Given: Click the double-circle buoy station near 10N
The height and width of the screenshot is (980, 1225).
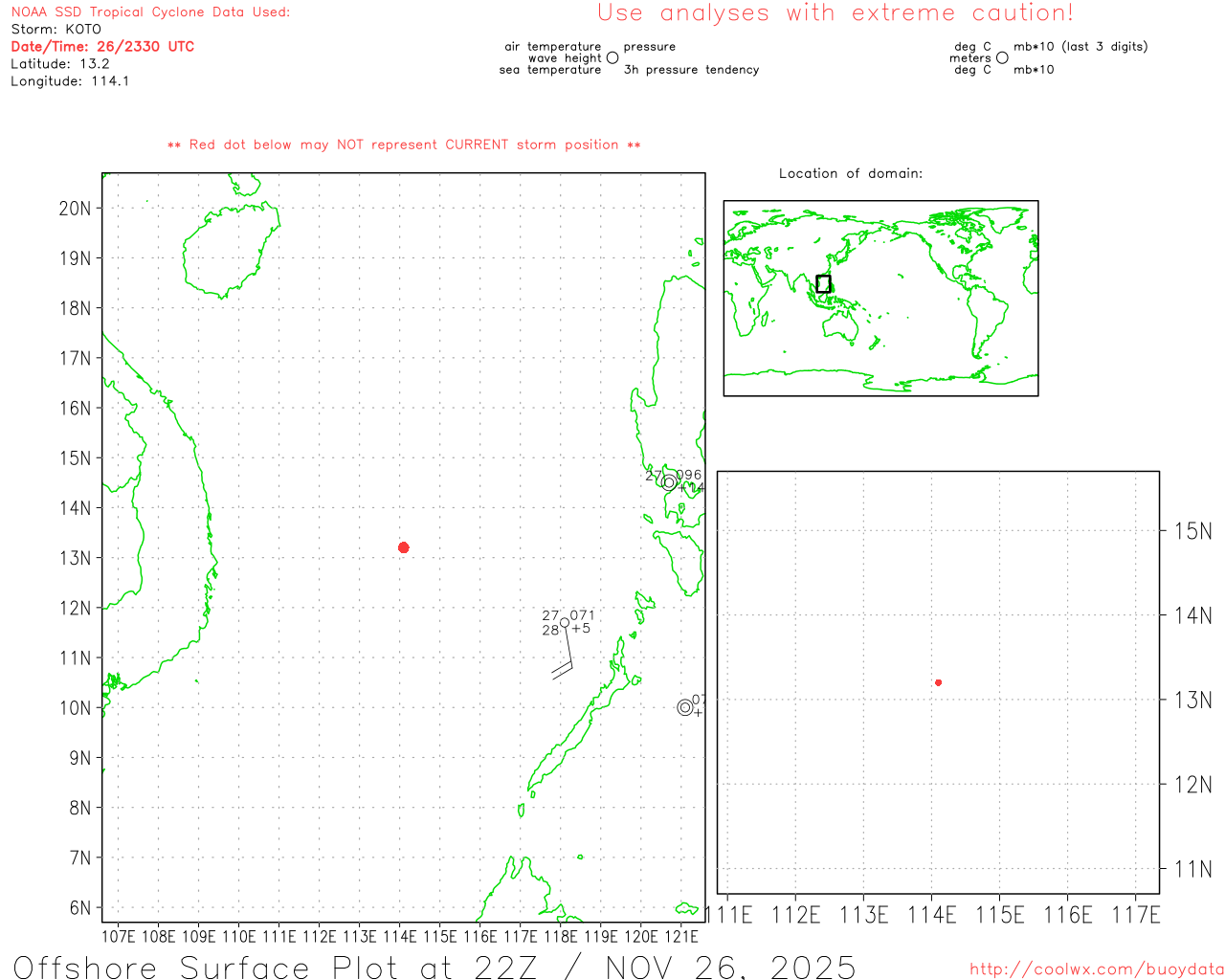Looking at the screenshot, I should pos(685,707).
